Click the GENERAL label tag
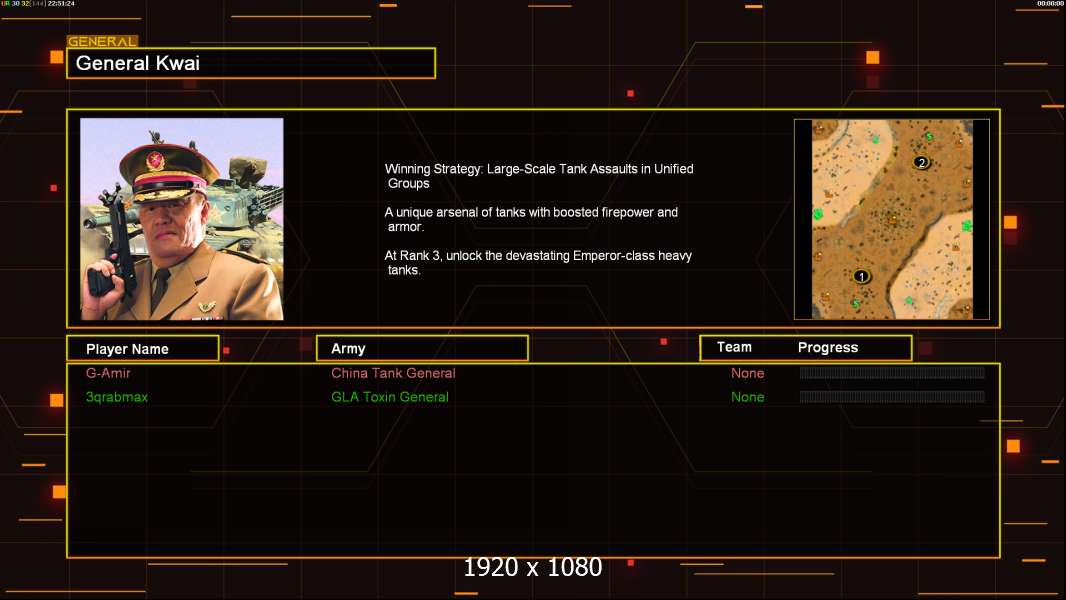Screen dimensions: 1066x600 coord(103,41)
